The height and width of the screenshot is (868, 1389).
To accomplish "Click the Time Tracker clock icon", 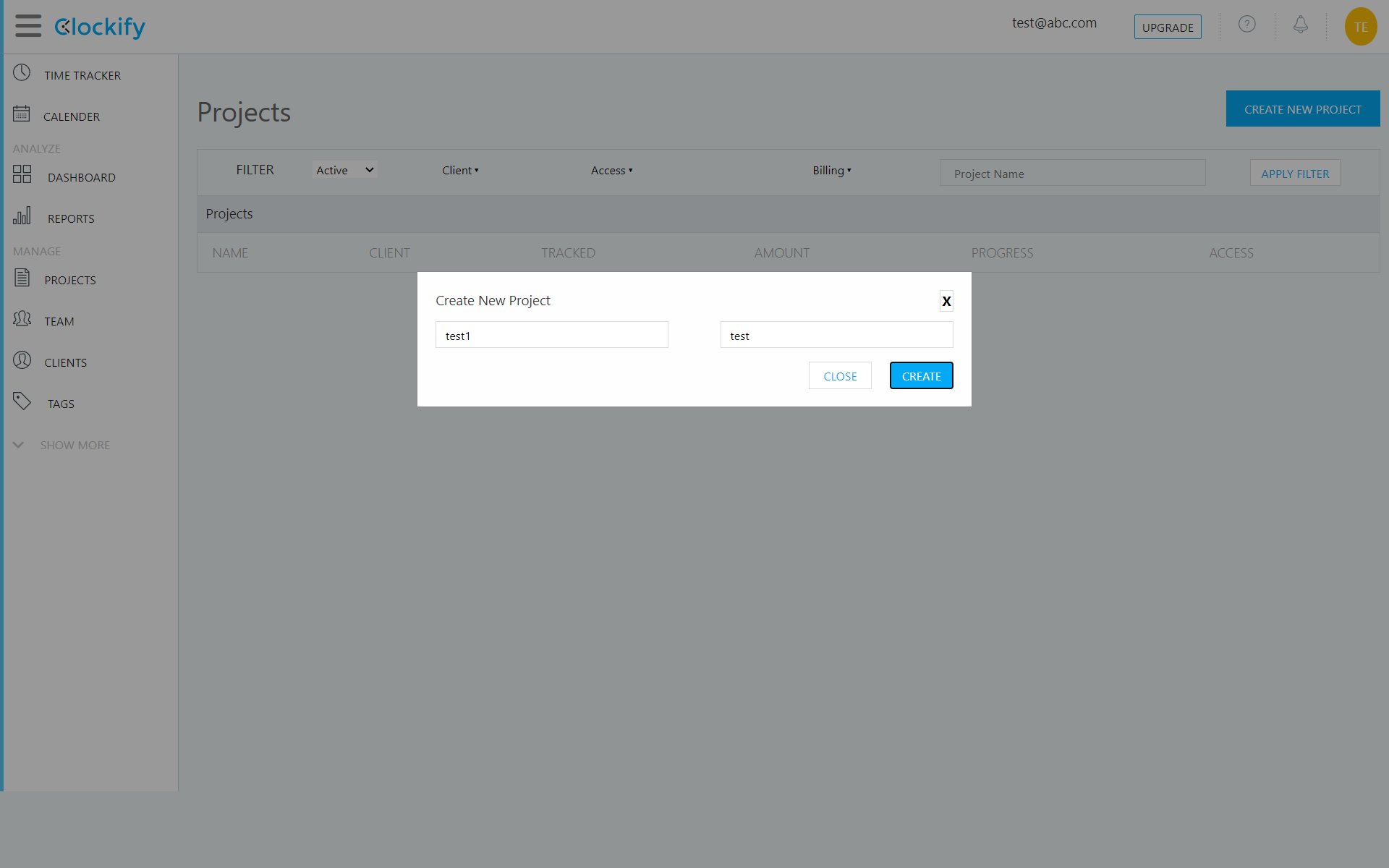I will pos(22,72).
